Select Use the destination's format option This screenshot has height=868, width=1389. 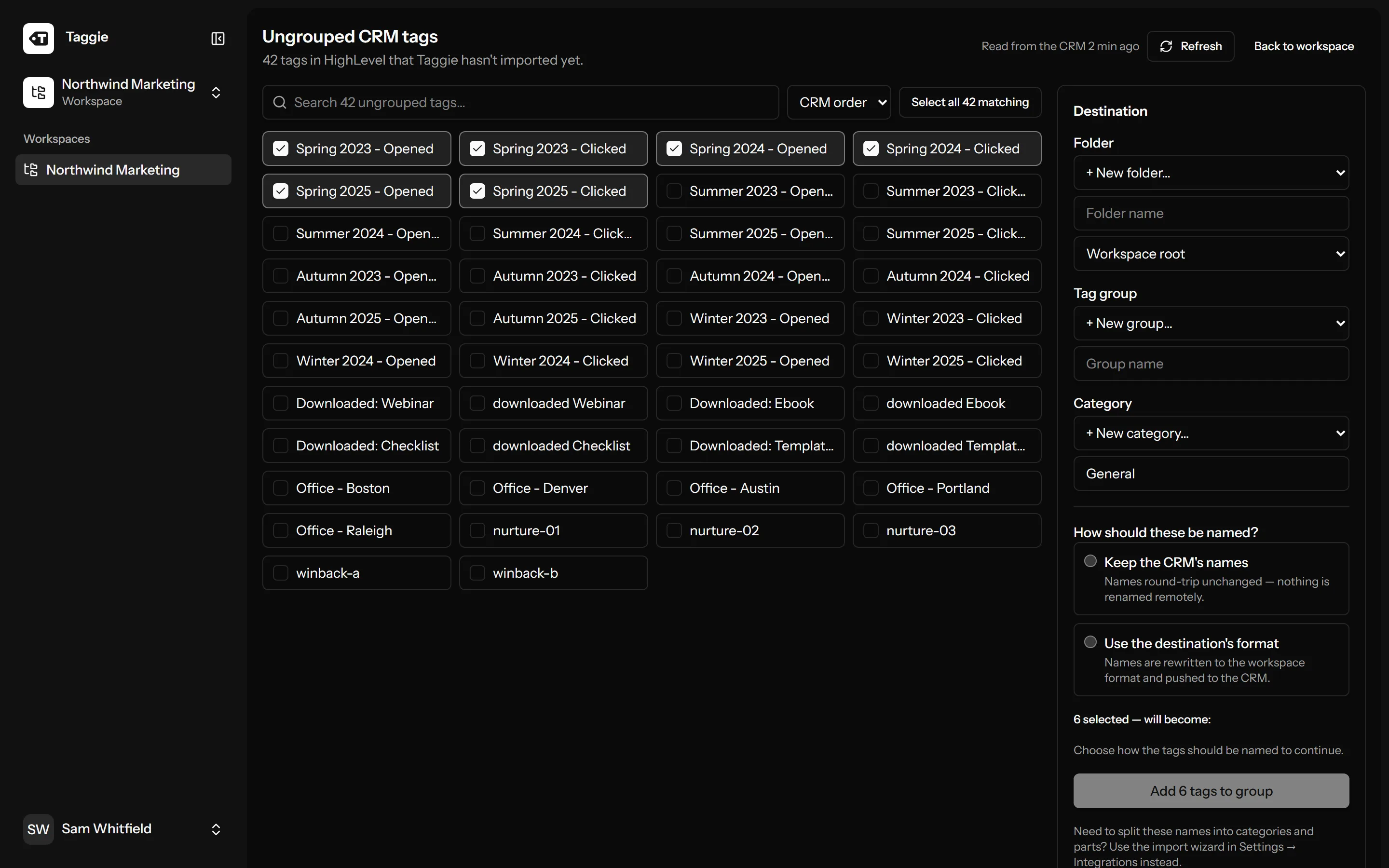[x=1090, y=642]
